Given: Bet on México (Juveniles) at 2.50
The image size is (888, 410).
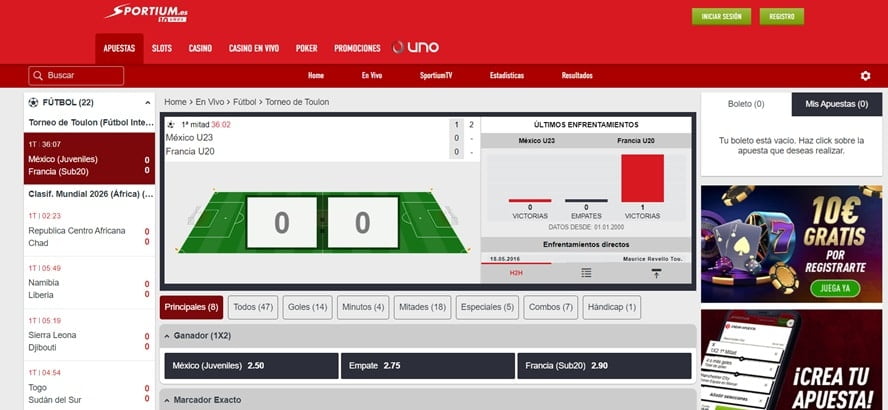Looking at the screenshot, I should click(251, 366).
